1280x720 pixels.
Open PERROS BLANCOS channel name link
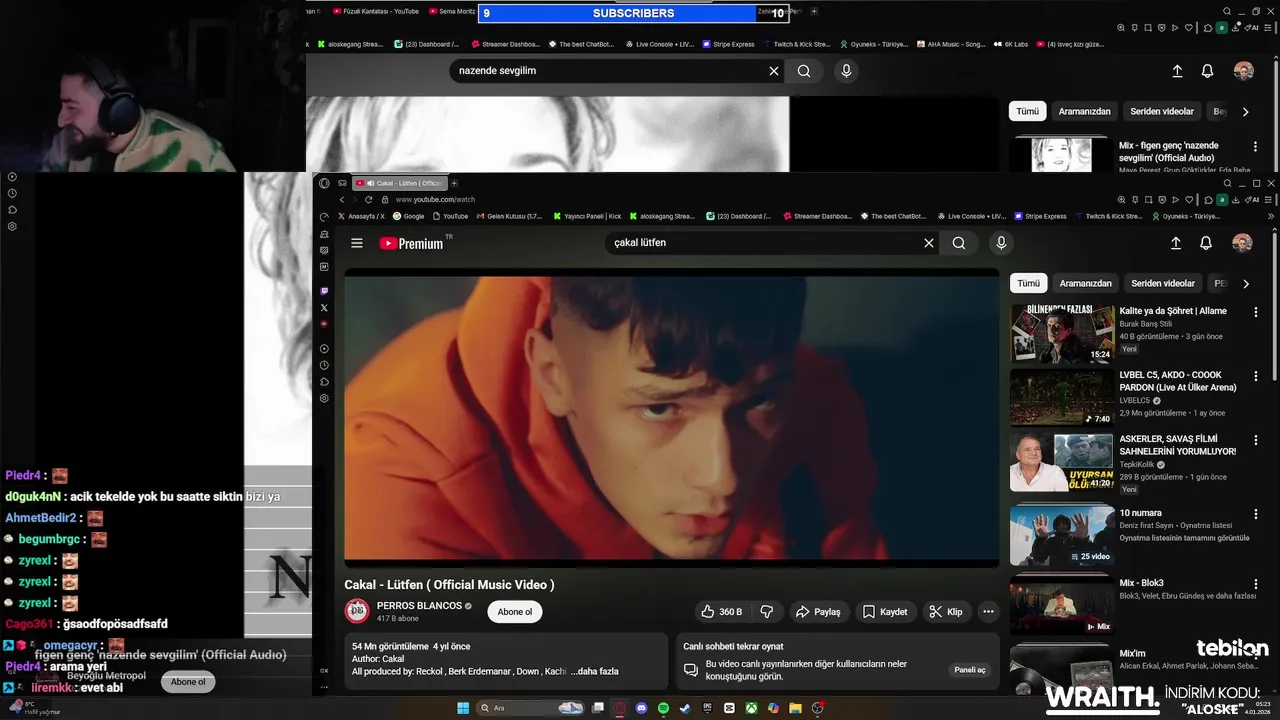419,606
